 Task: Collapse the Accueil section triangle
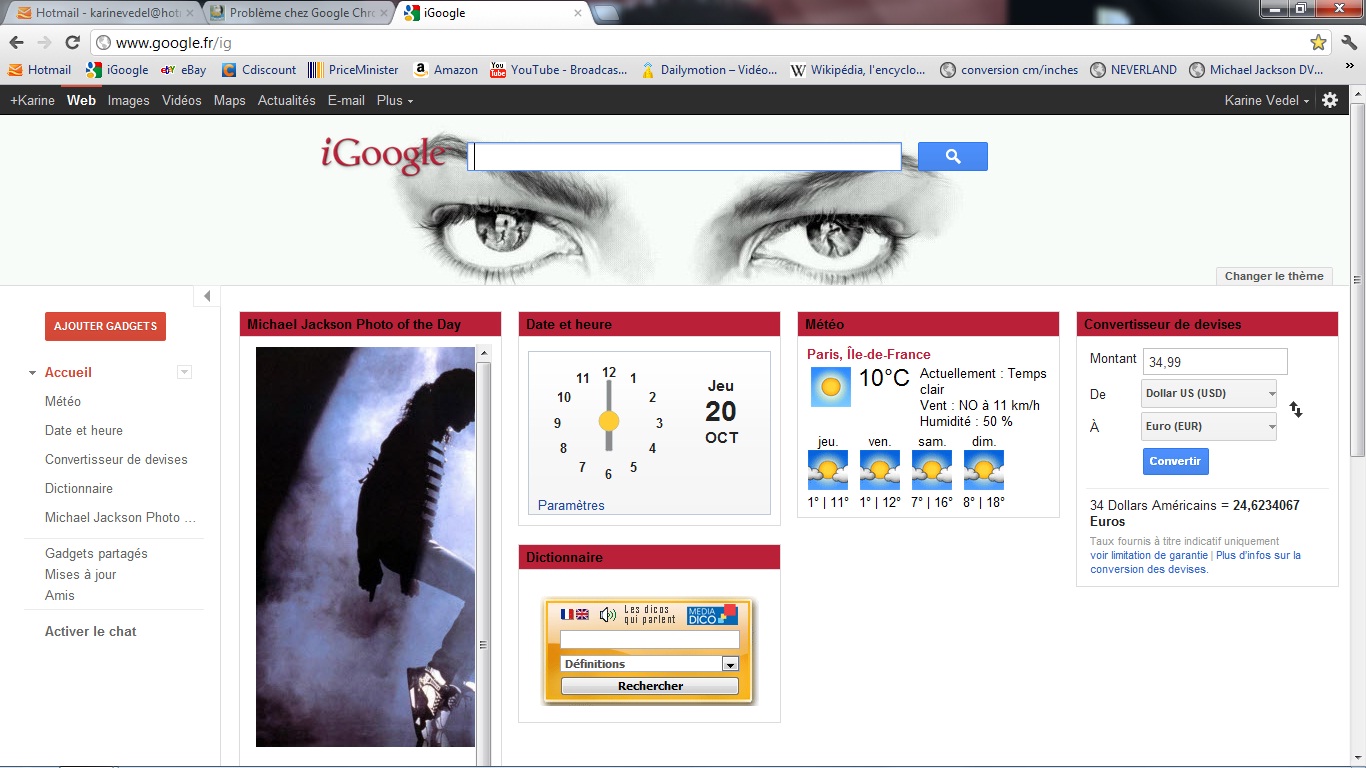click(x=32, y=373)
